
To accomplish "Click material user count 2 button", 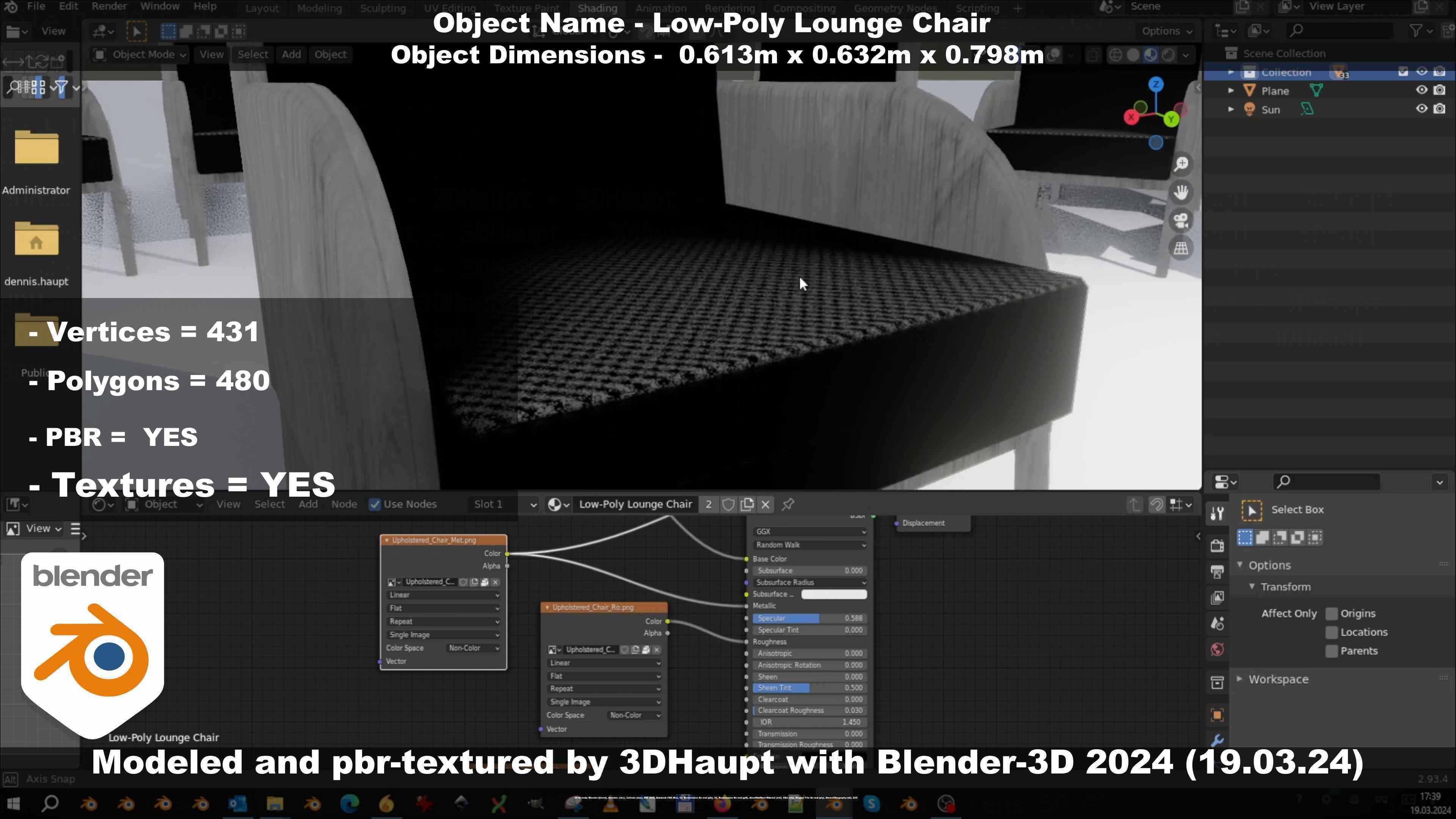I will pyautogui.click(x=708, y=505).
